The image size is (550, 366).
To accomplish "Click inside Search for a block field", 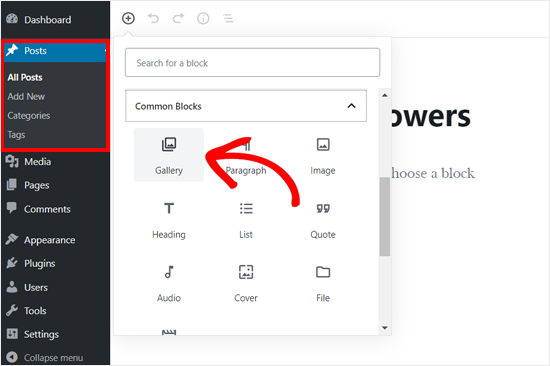I will [x=253, y=62].
